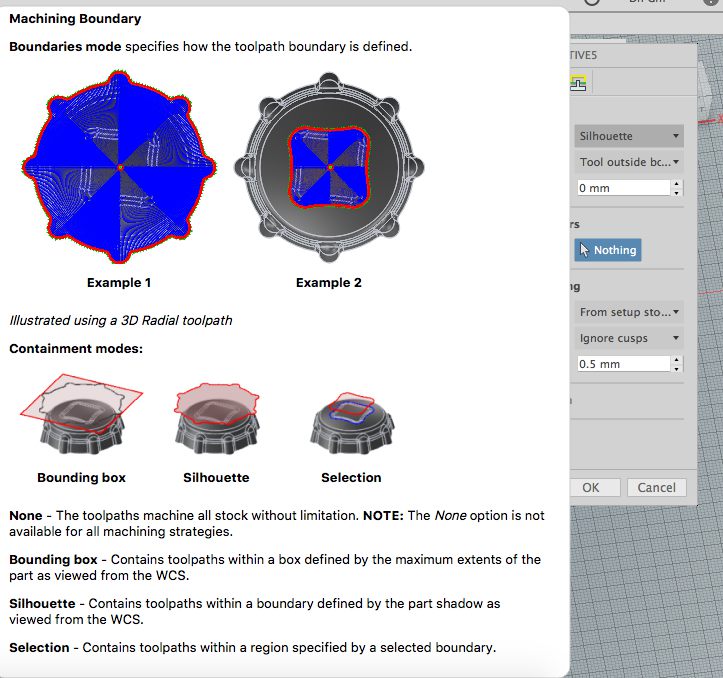Click the 0.5 mm value input field
Screen dimensions: 723x678
click(x=623, y=364)
